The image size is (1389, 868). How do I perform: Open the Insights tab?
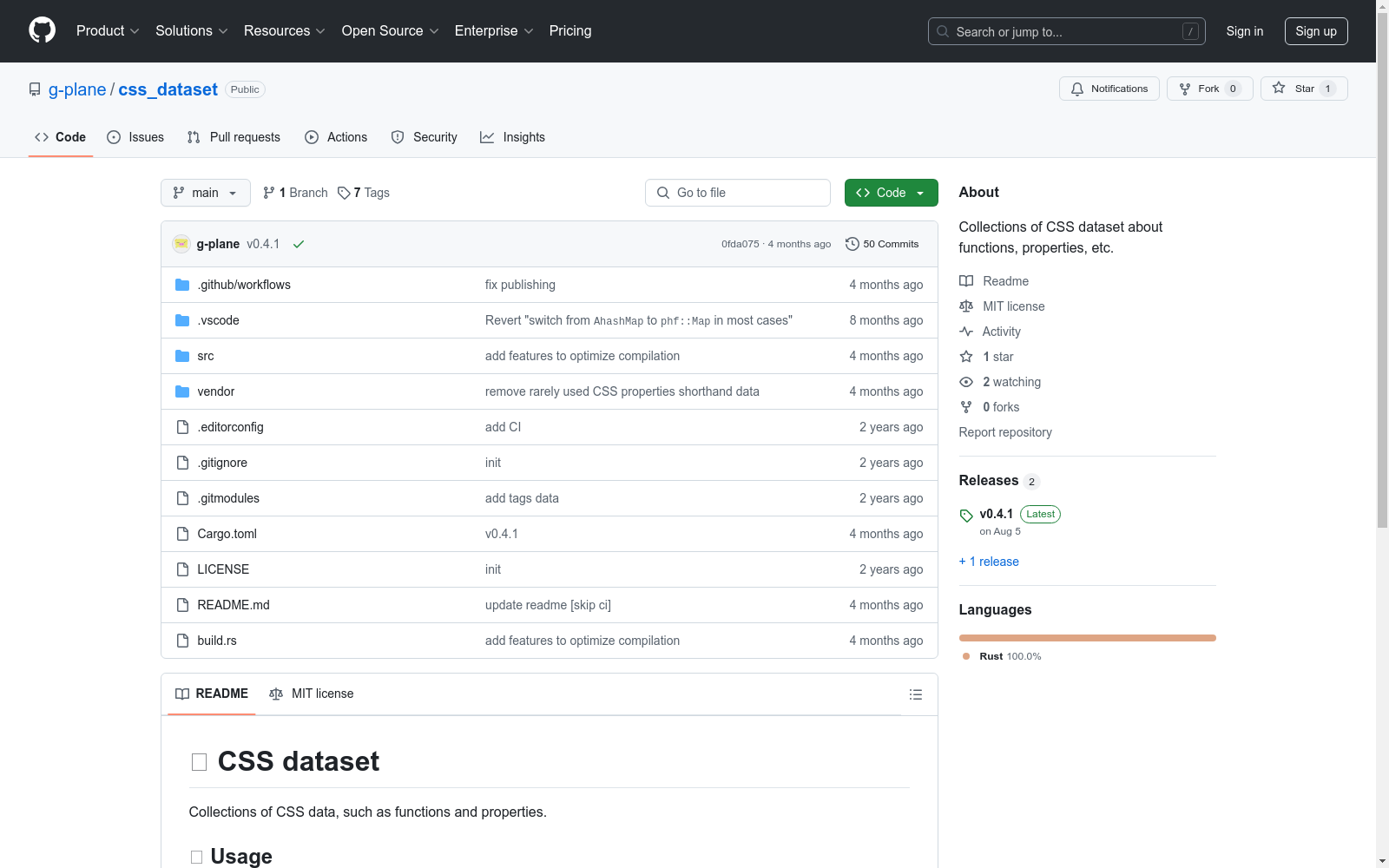tap(513, 137)
